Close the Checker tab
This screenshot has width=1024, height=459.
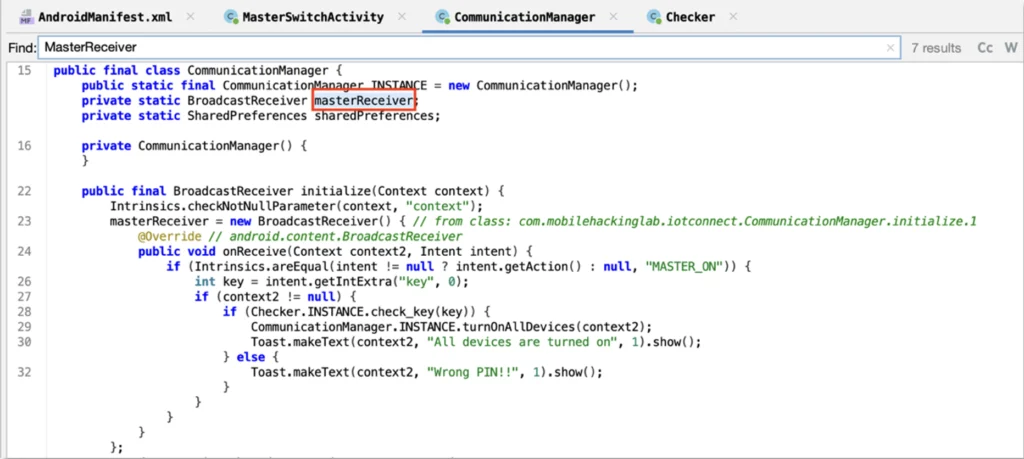point(734,17)
